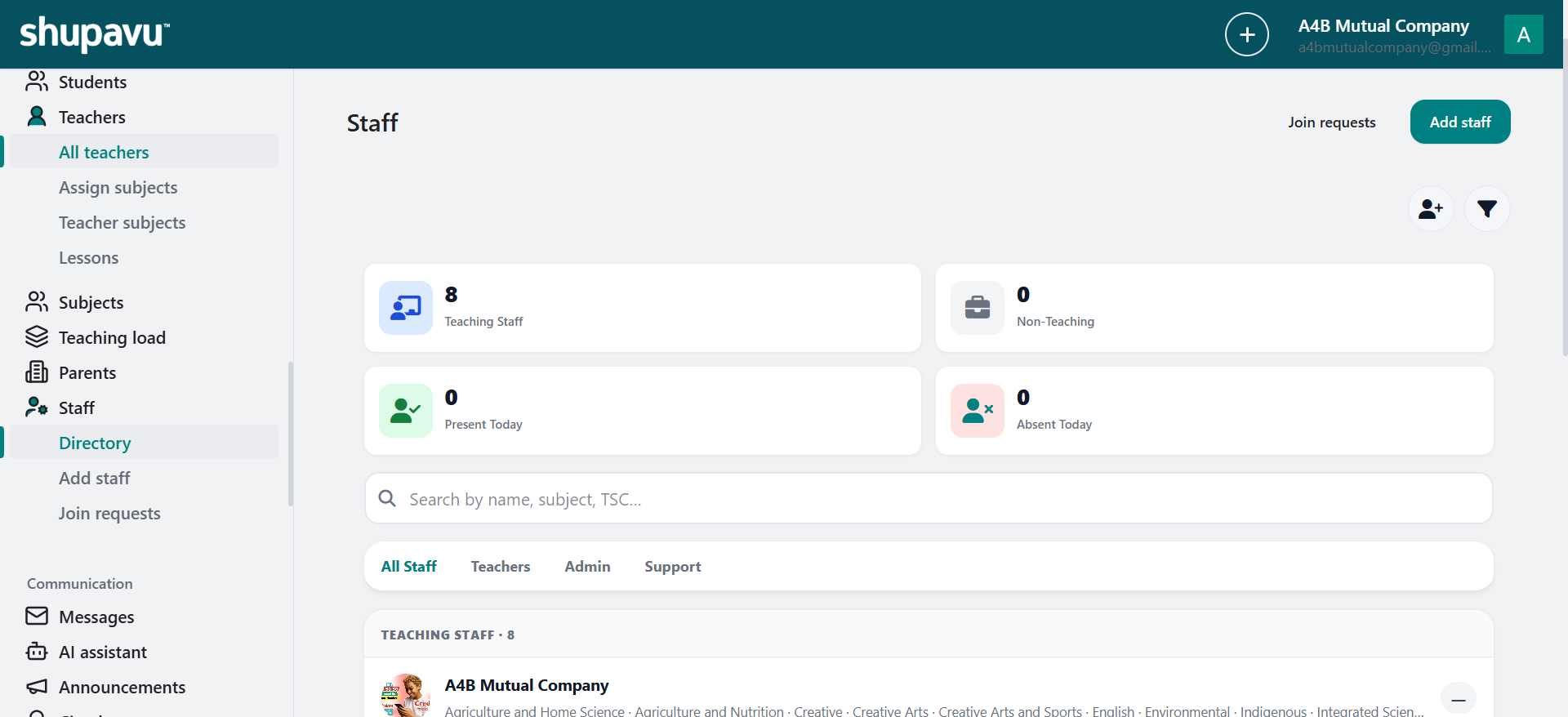Click the A4B Mutual Company account name
The image size is (1568, 717).
(x=1383, y=26)
